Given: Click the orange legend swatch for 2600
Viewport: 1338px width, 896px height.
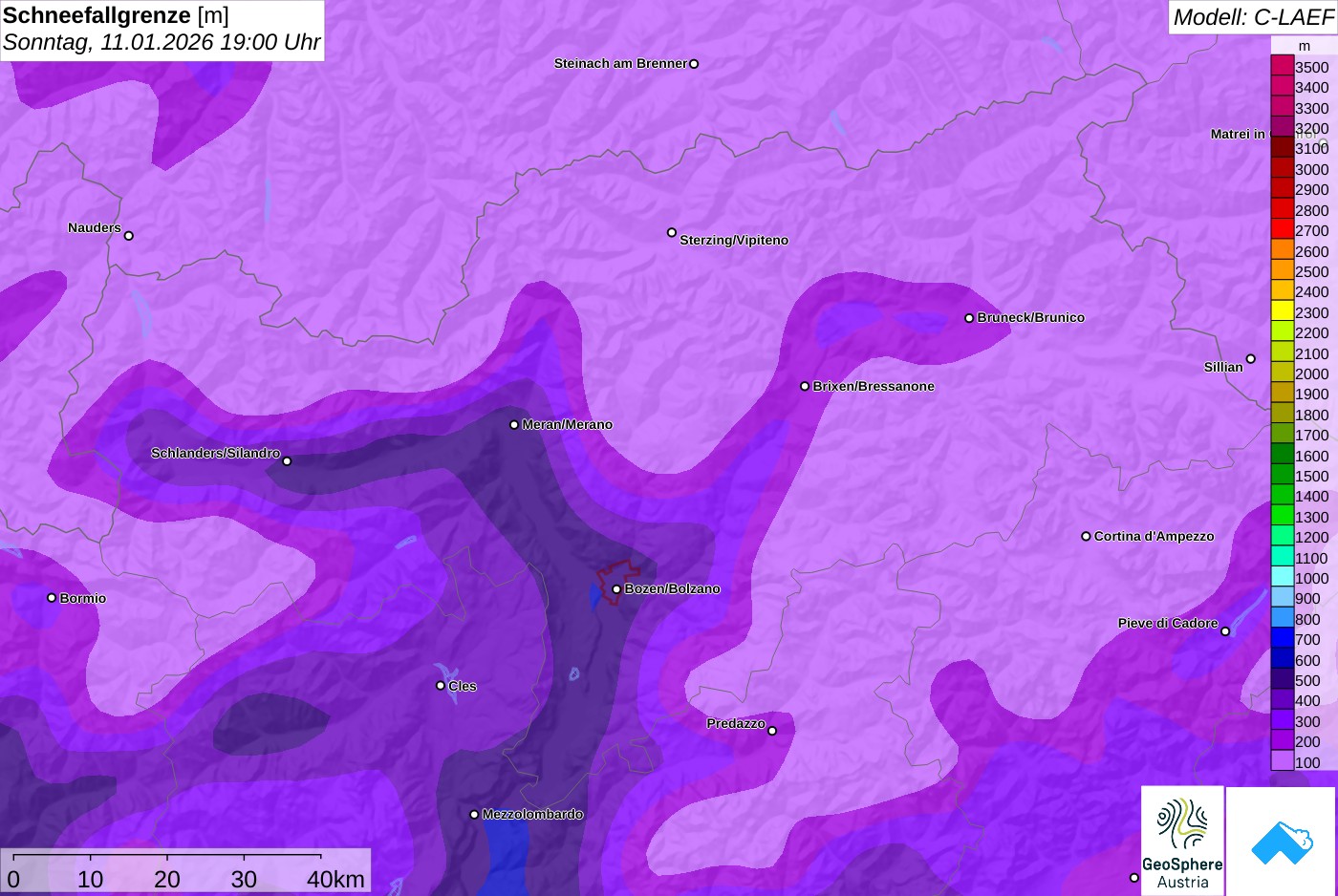Looking at the screenshot, I should click(1282, 249).
